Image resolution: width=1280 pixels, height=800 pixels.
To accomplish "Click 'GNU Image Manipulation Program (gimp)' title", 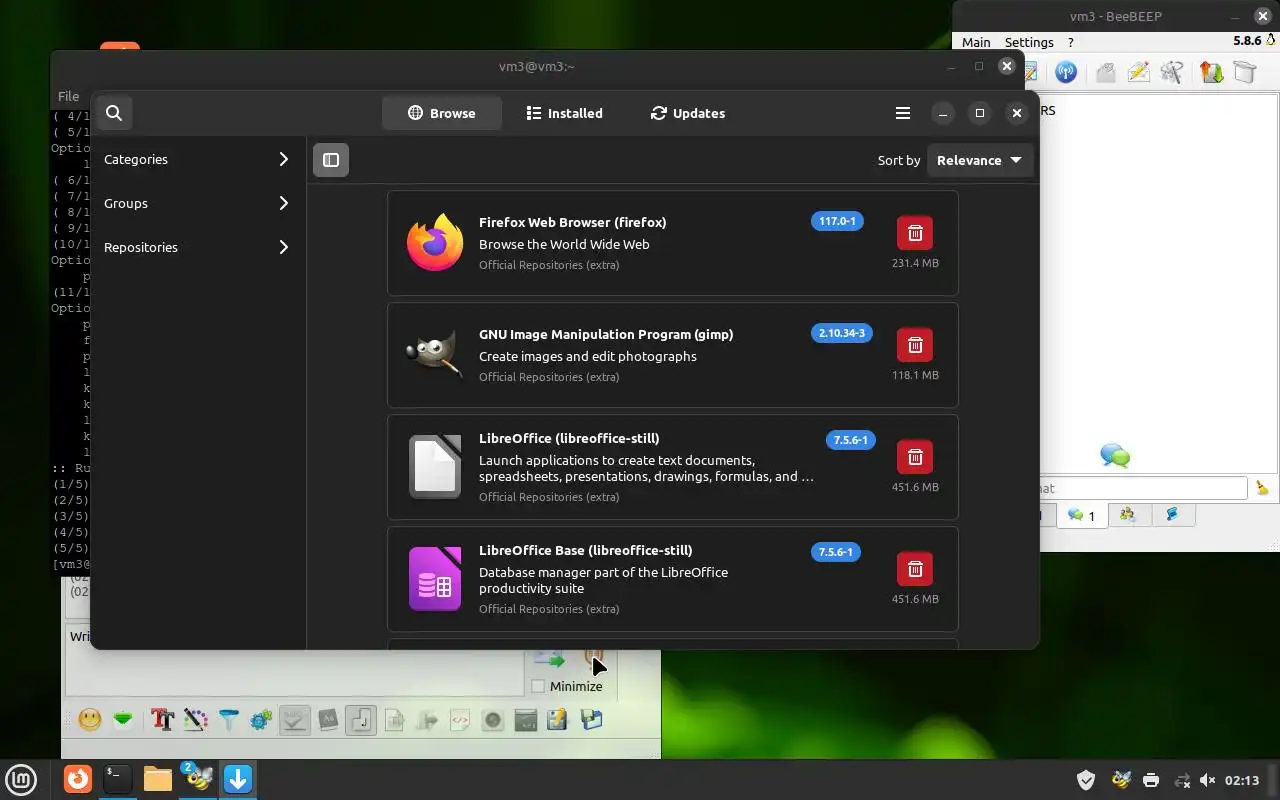I will [606, 334].
